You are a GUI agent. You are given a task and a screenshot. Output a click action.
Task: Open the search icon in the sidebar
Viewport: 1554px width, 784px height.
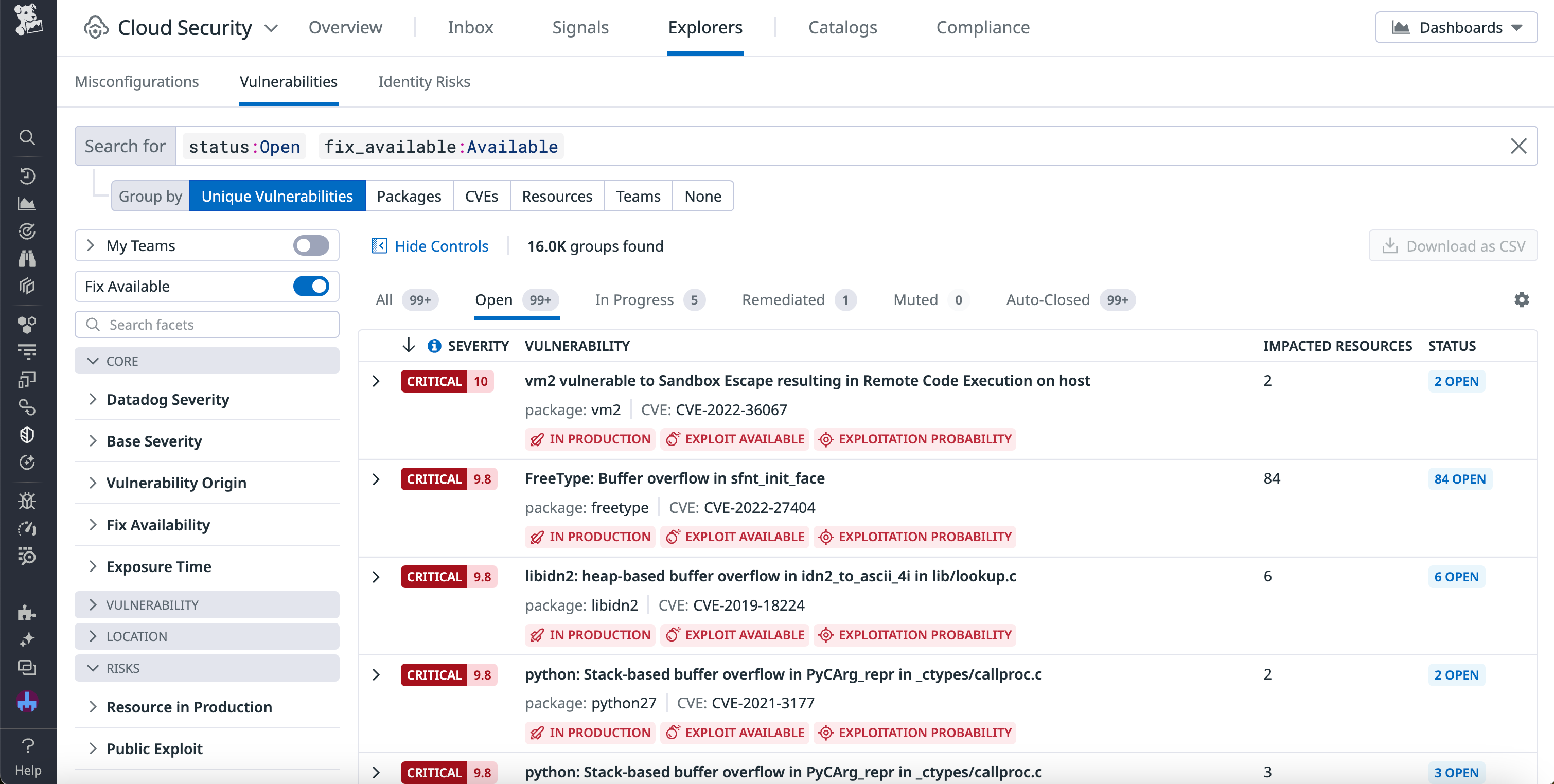point(27,137)
